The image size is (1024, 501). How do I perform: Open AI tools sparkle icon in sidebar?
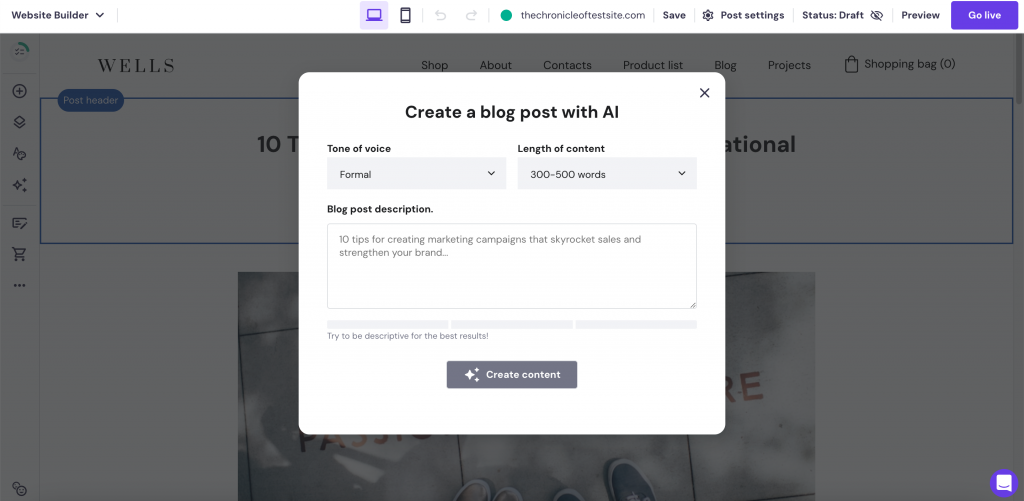tap(19, 185)
